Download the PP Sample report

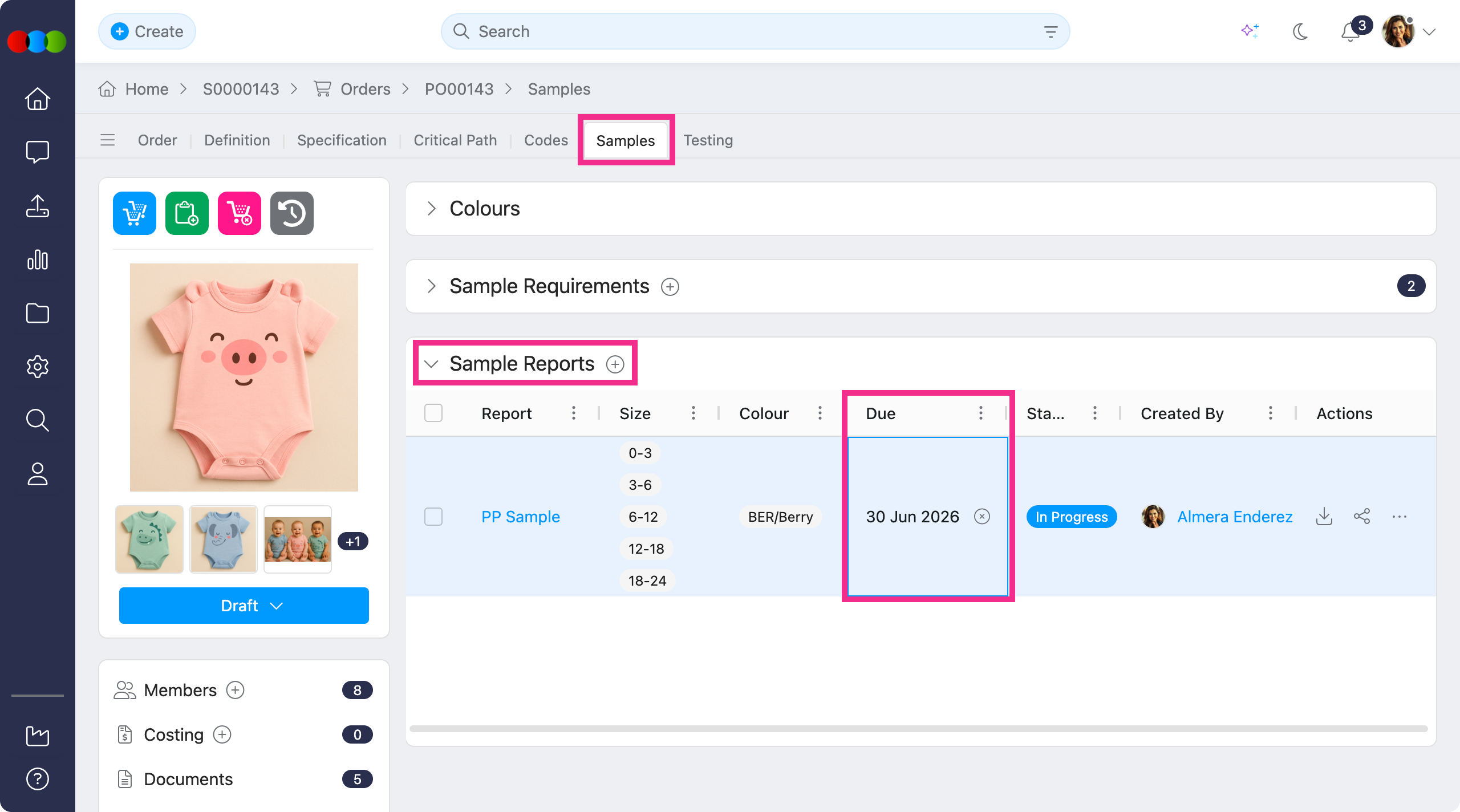click(1324, 517)
